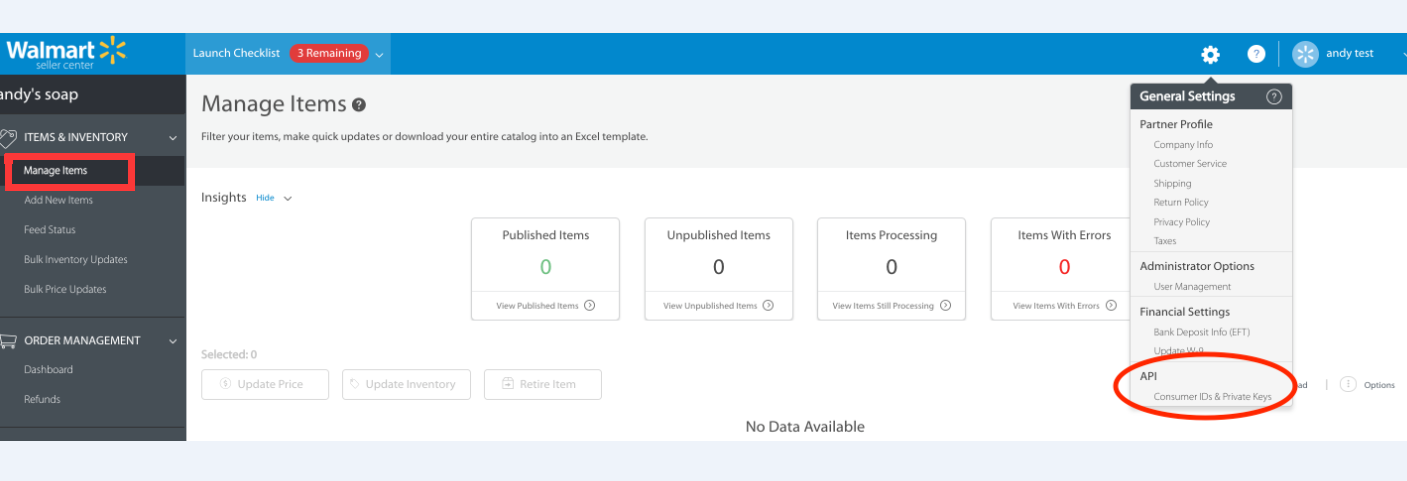Click View Unpublished Items link
1407x481 pixels.
[710, 306]
